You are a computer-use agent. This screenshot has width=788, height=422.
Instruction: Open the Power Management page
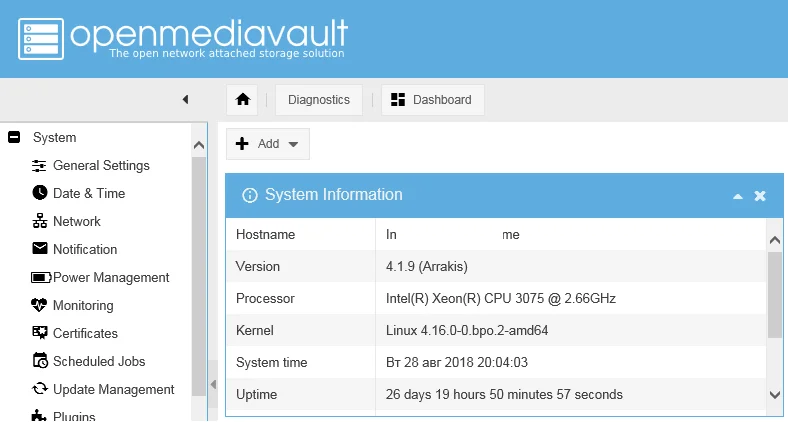[x=111, y=277]
